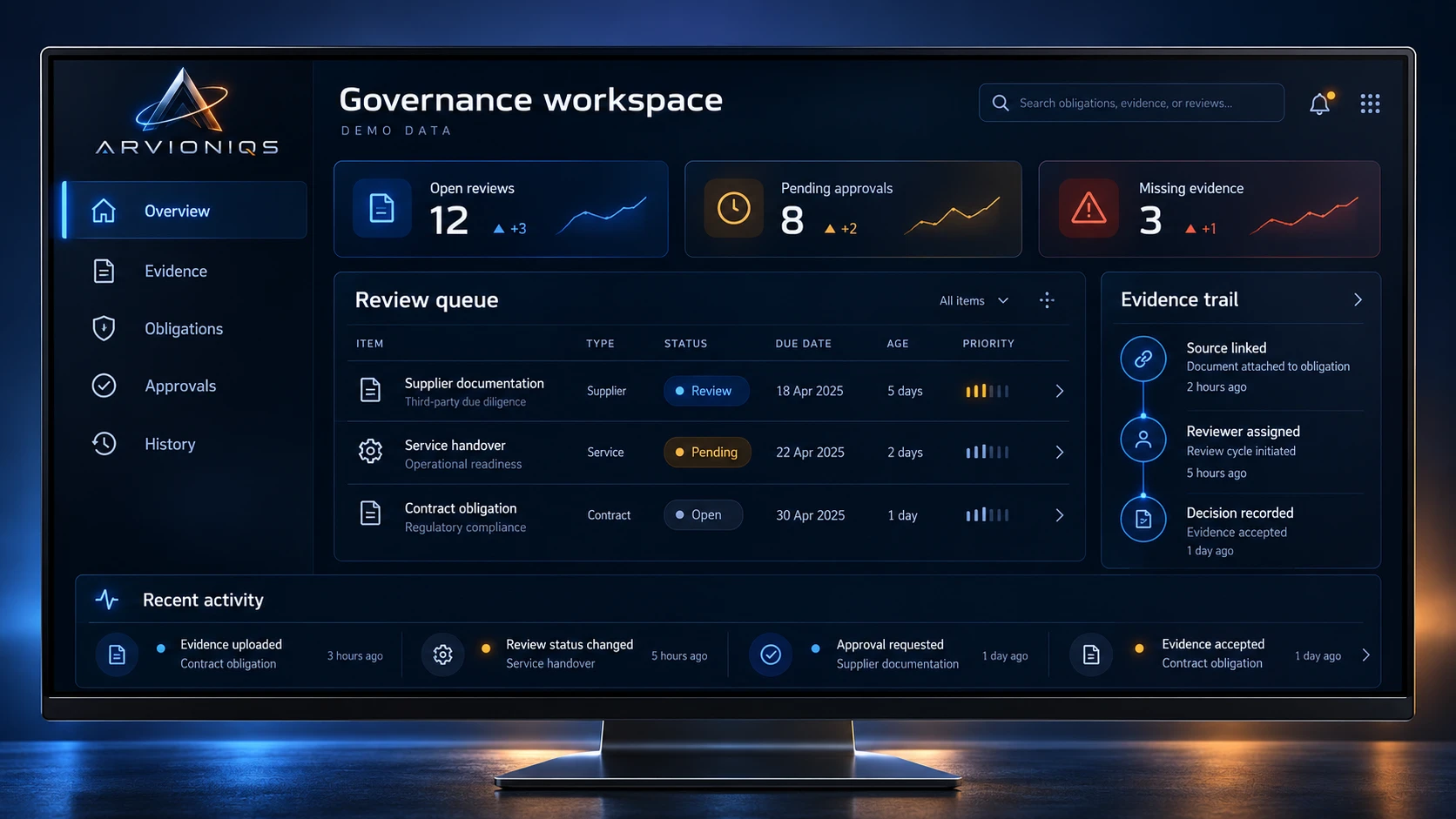
Task: Click the Reviewer assigned person icon
Action: [x=1143, y=440]
